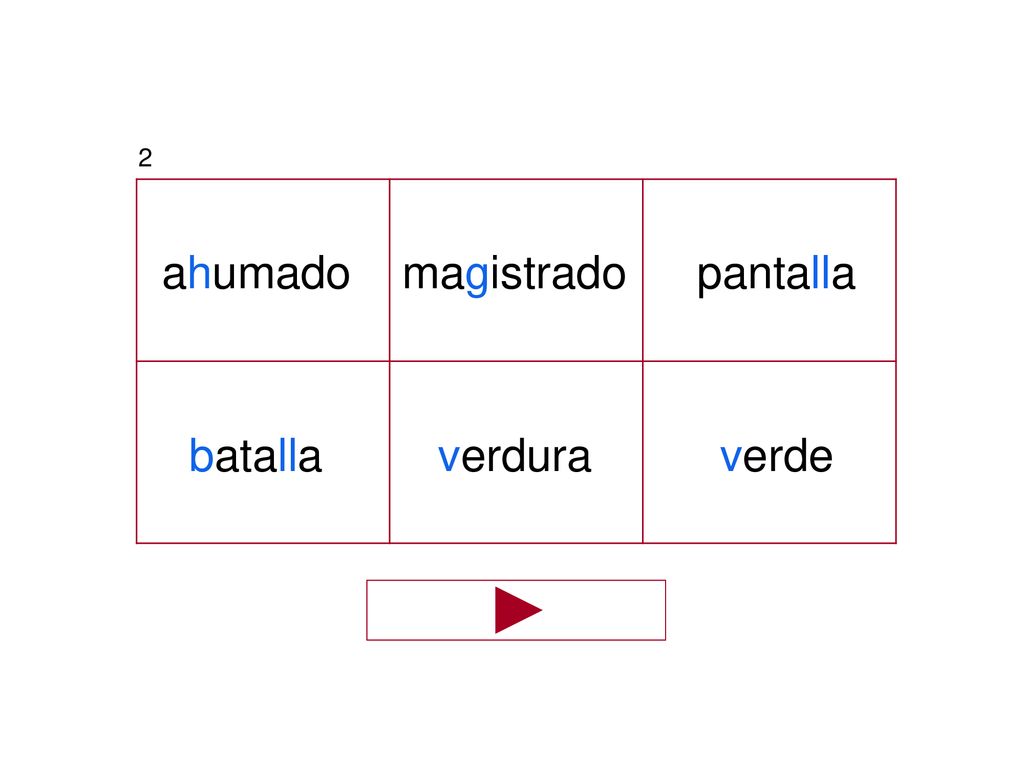
Task: Select the cell containing the word ahumado
Action: pos(263,270)
